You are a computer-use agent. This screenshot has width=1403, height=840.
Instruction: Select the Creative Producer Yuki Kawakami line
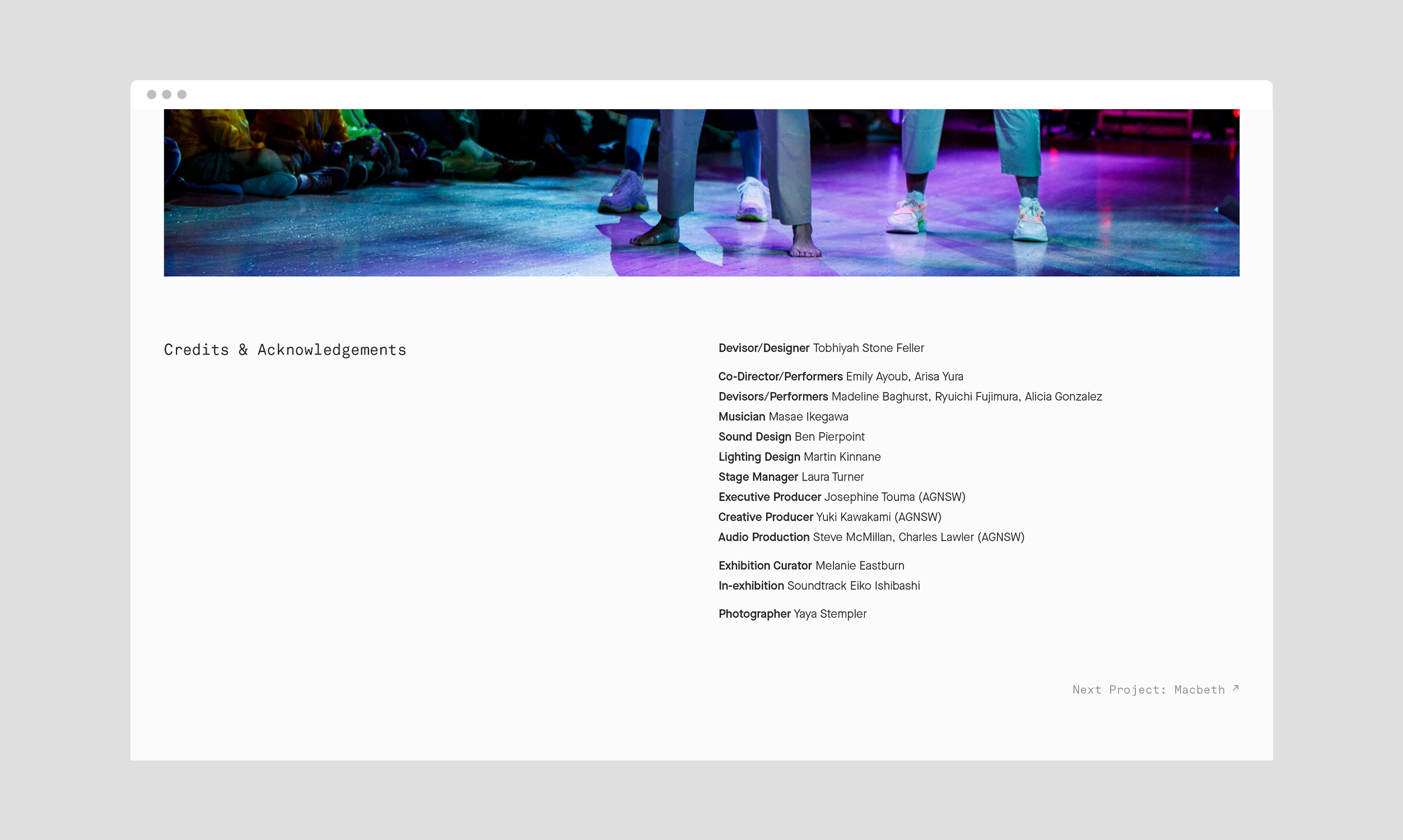(x=829, y=517)
